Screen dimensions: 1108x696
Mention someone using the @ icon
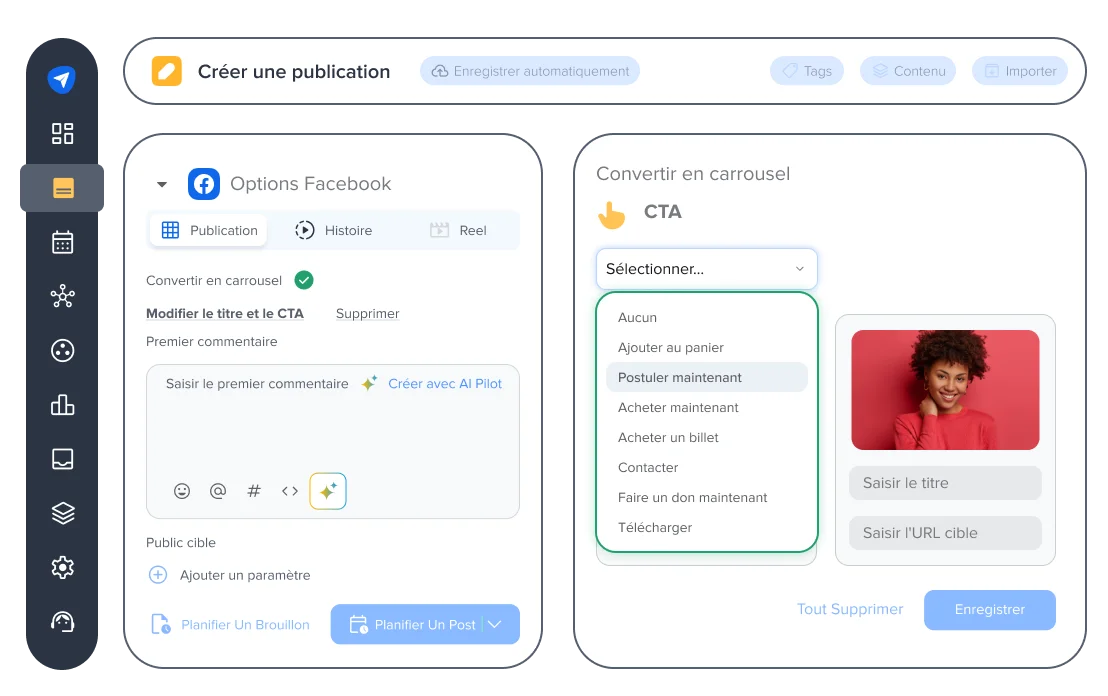[217, 491]
